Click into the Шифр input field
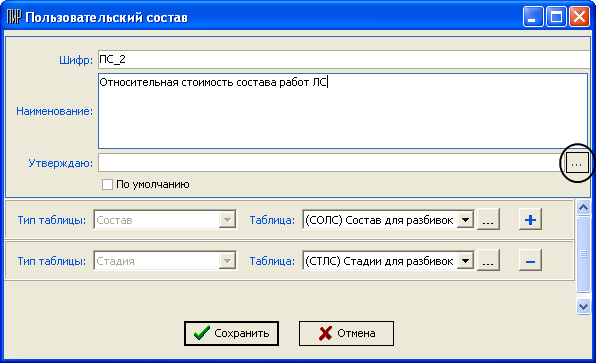The width and height of the screenshot is (596, 363). 344,60
